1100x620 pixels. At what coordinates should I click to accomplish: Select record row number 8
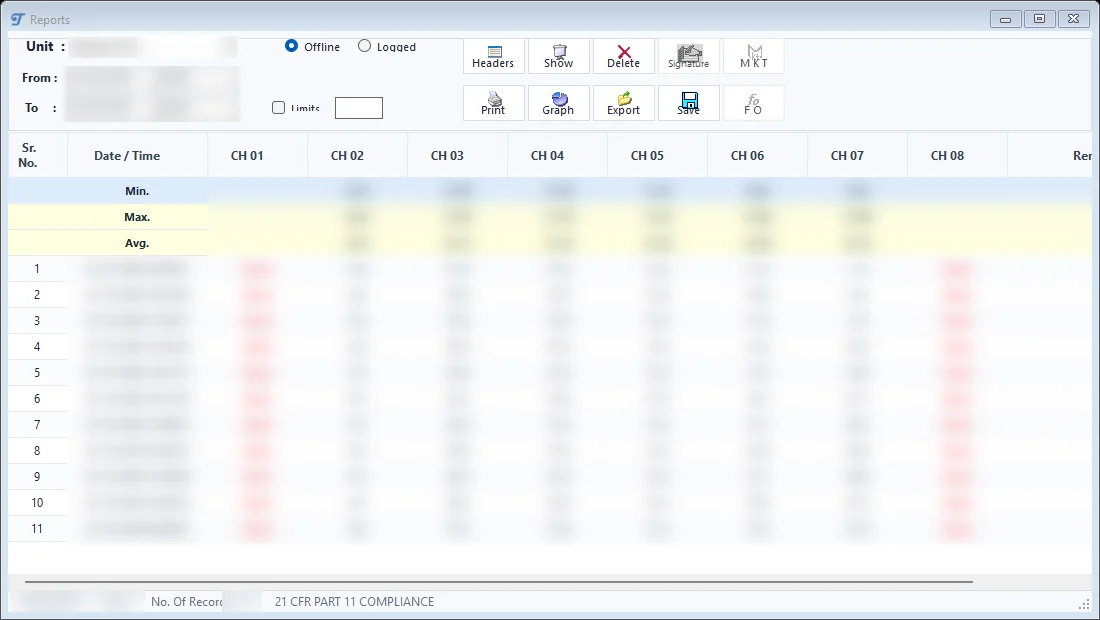[550, 450]
